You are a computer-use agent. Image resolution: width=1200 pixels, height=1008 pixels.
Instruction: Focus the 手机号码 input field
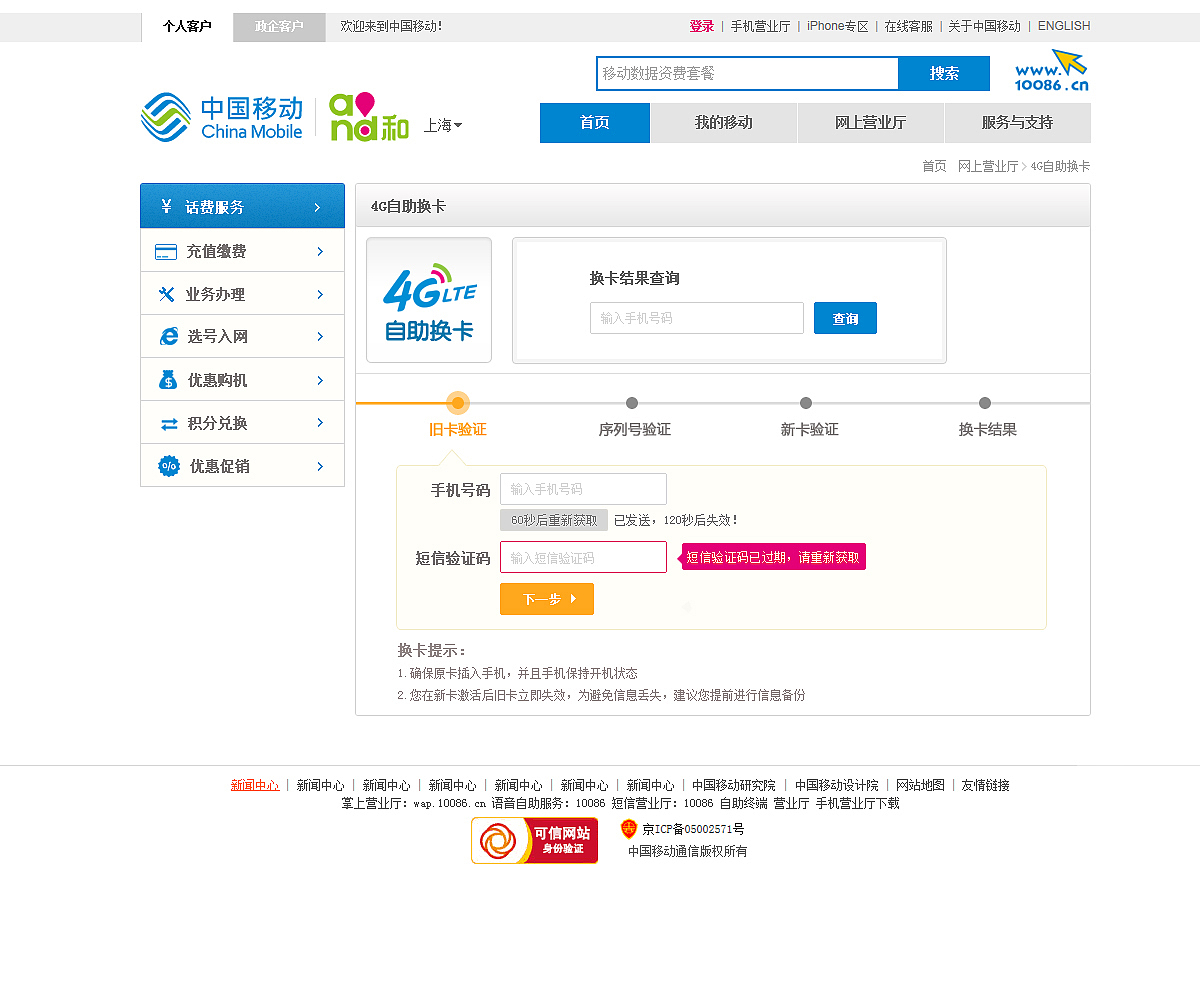click(583, 489)
